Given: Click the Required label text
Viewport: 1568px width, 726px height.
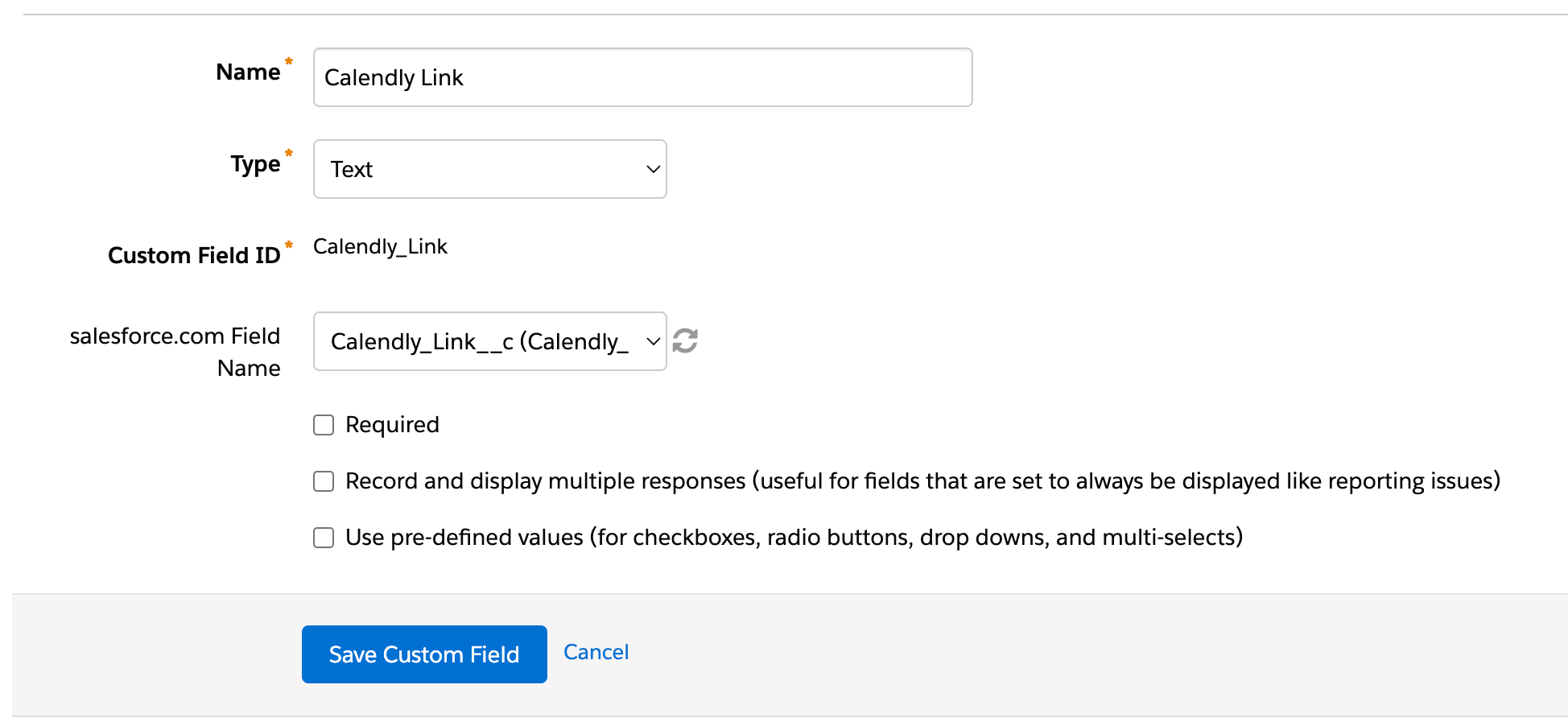Looking at the screenshot, I should pyautogui.click(x=392, y=425).
